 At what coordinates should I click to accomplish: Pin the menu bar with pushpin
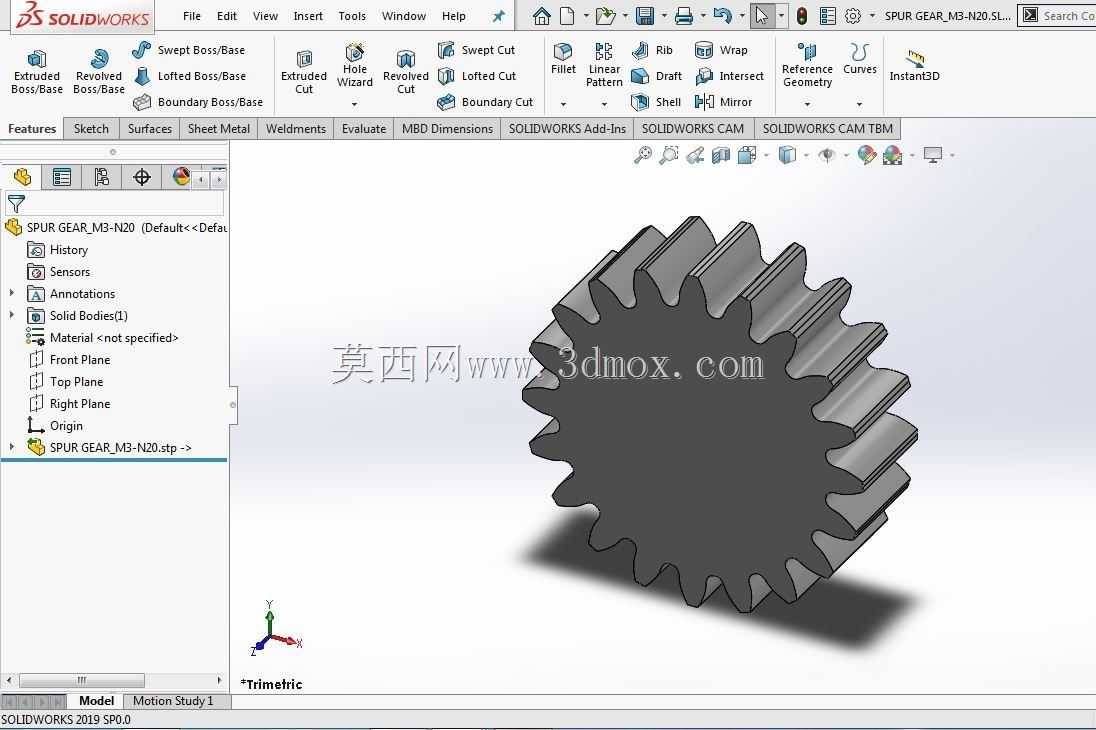(x=498, y=15)
